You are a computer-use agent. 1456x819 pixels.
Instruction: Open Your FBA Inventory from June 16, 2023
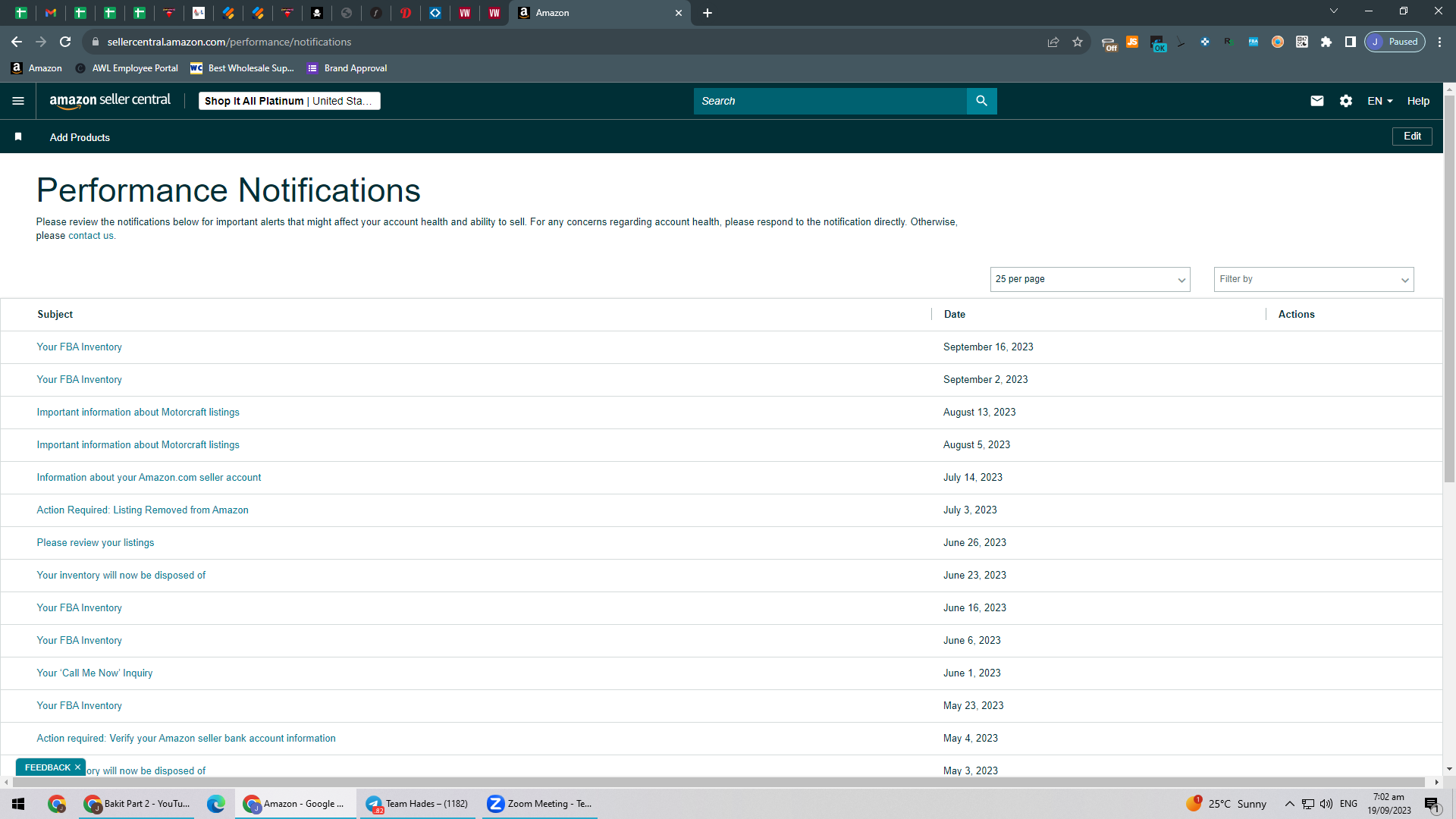pos(79,607)
